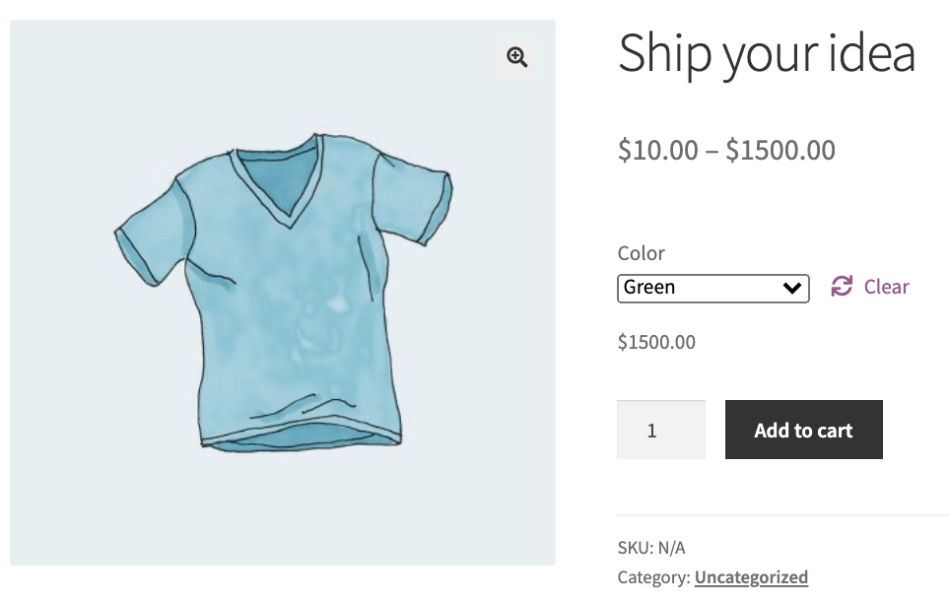
Task: Open the Color dropdown showing Green
Action: (x=712, y=288)
